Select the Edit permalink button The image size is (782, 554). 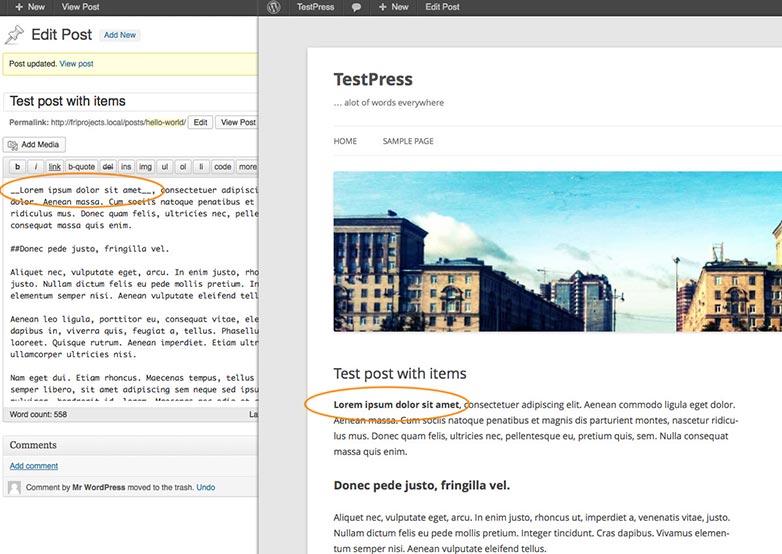click(x=200, y=122)
